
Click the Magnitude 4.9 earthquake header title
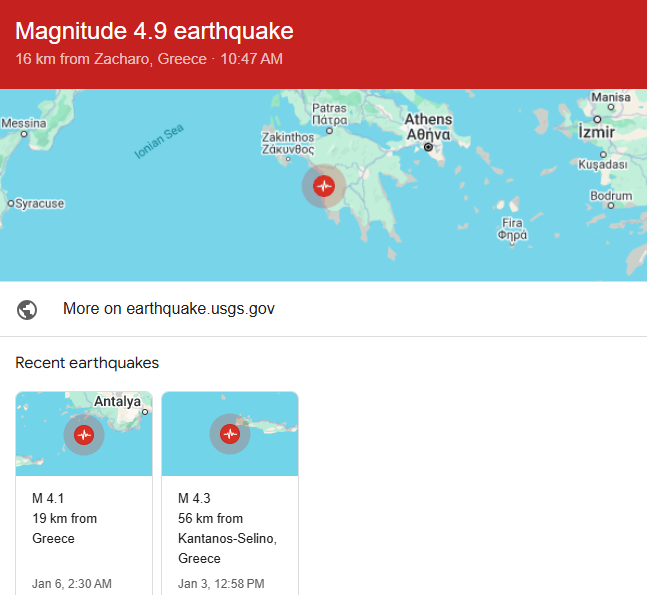(154, 31)
